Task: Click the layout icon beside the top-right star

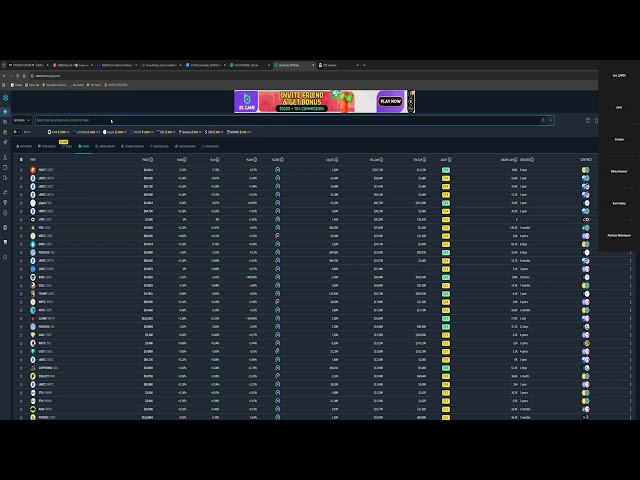Action: click(x=588, y=120)
